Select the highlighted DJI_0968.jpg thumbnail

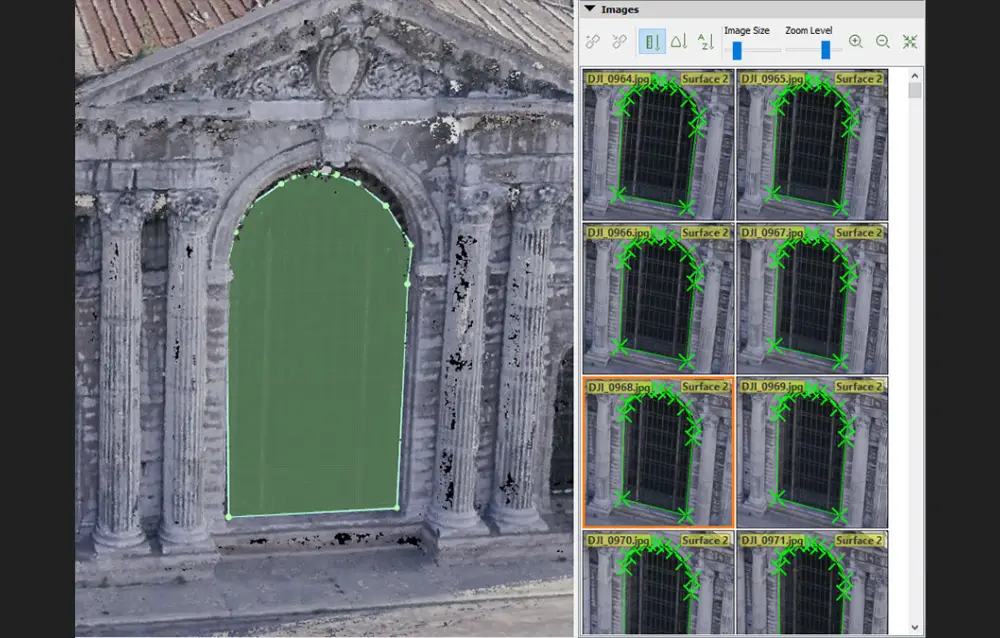[x=658, y=452]
